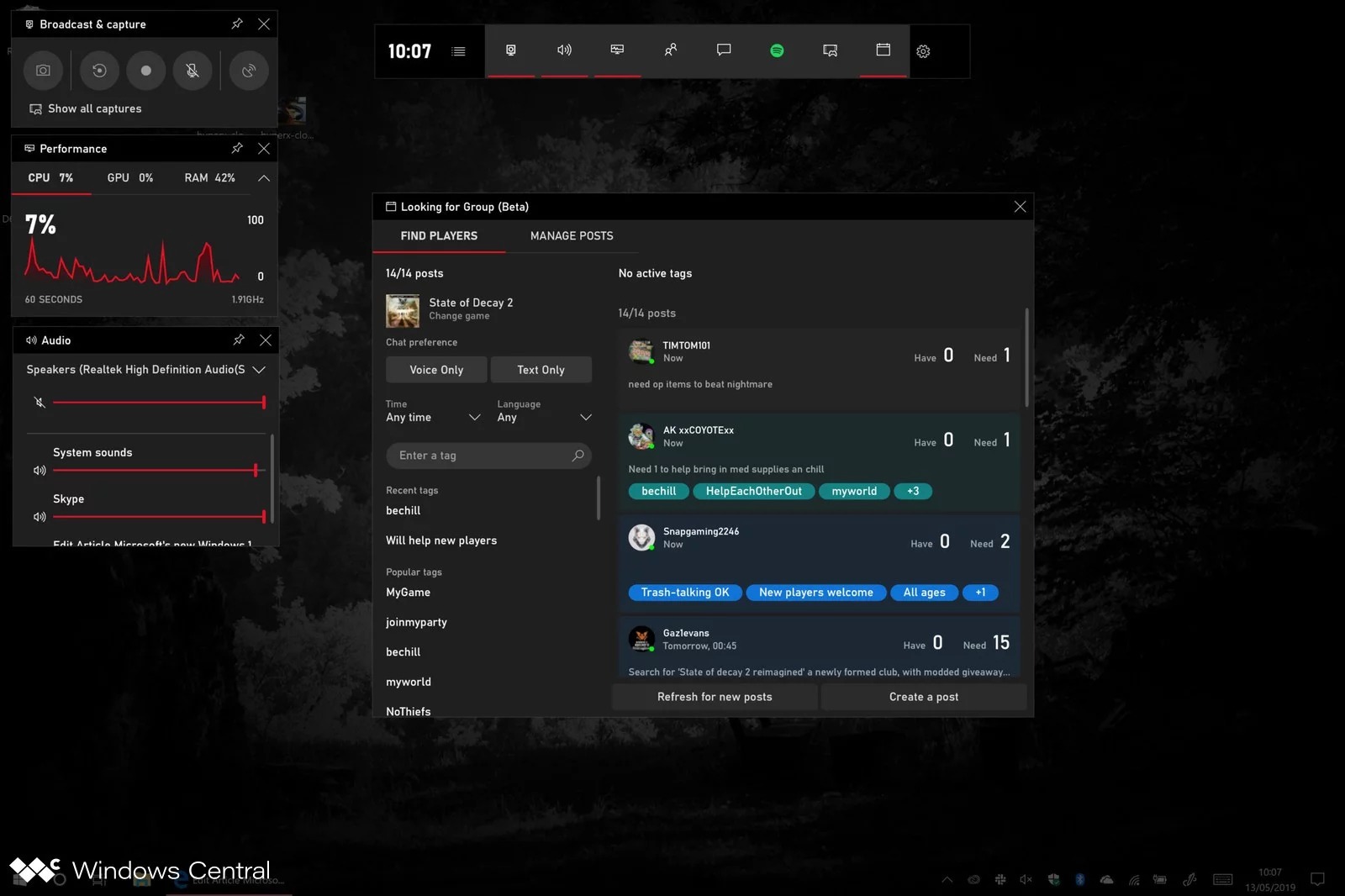Adjust the System sounds volume slider
1345x896 pixels.
tap(256, 471)
